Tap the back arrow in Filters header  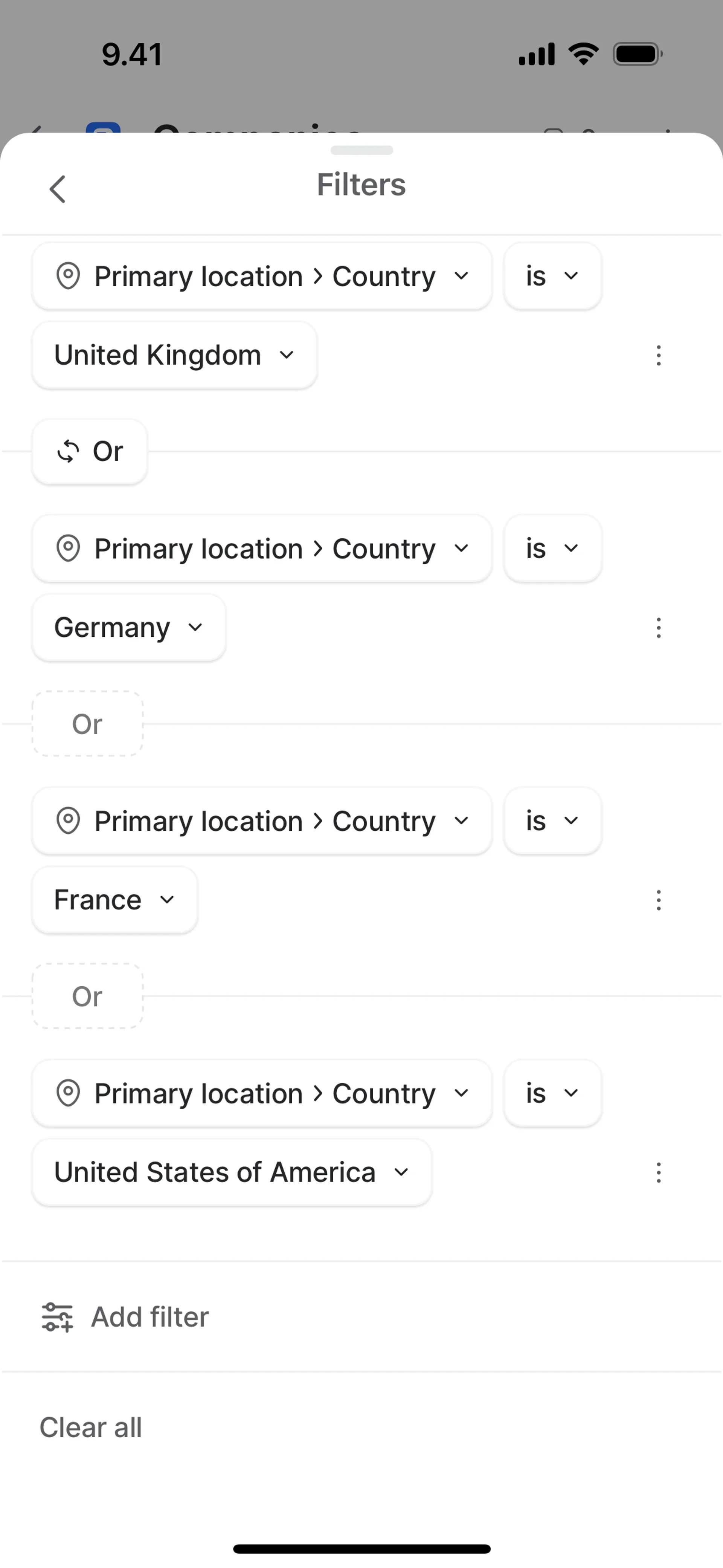[x=58, y=189]
